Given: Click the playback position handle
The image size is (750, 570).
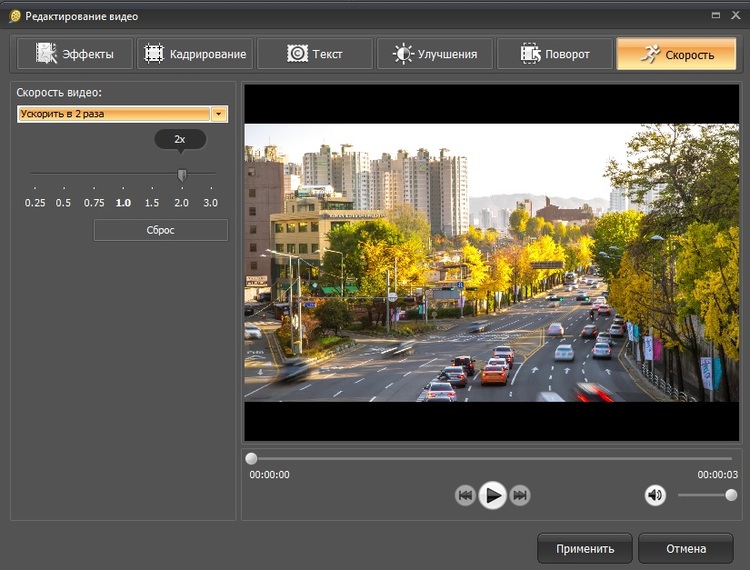Looking at the screenshot, I should (251, 459).
